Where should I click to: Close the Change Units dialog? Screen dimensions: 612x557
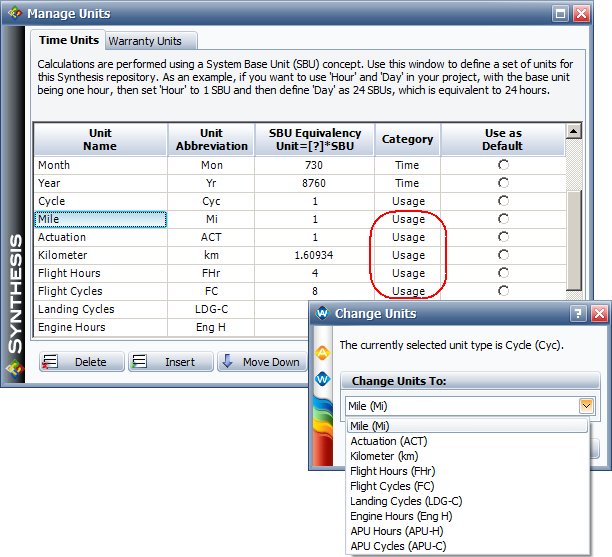598,313
